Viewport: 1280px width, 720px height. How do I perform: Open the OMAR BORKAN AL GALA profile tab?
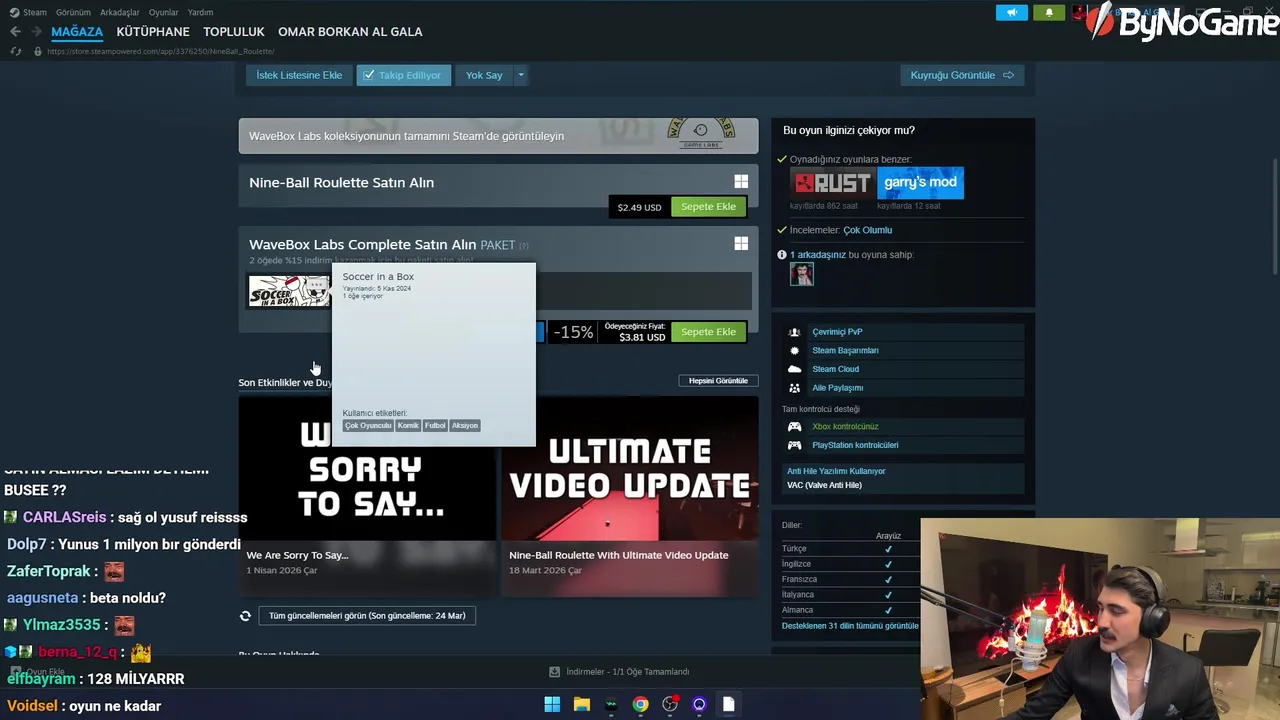click(x=350, y=32)
